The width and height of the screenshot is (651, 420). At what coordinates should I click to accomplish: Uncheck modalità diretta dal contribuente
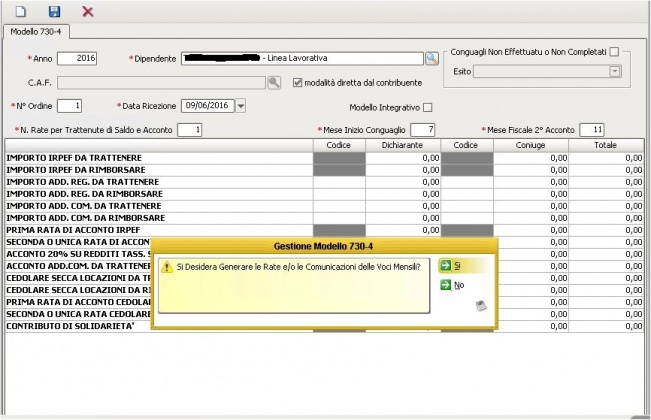(x=297, y=82)
